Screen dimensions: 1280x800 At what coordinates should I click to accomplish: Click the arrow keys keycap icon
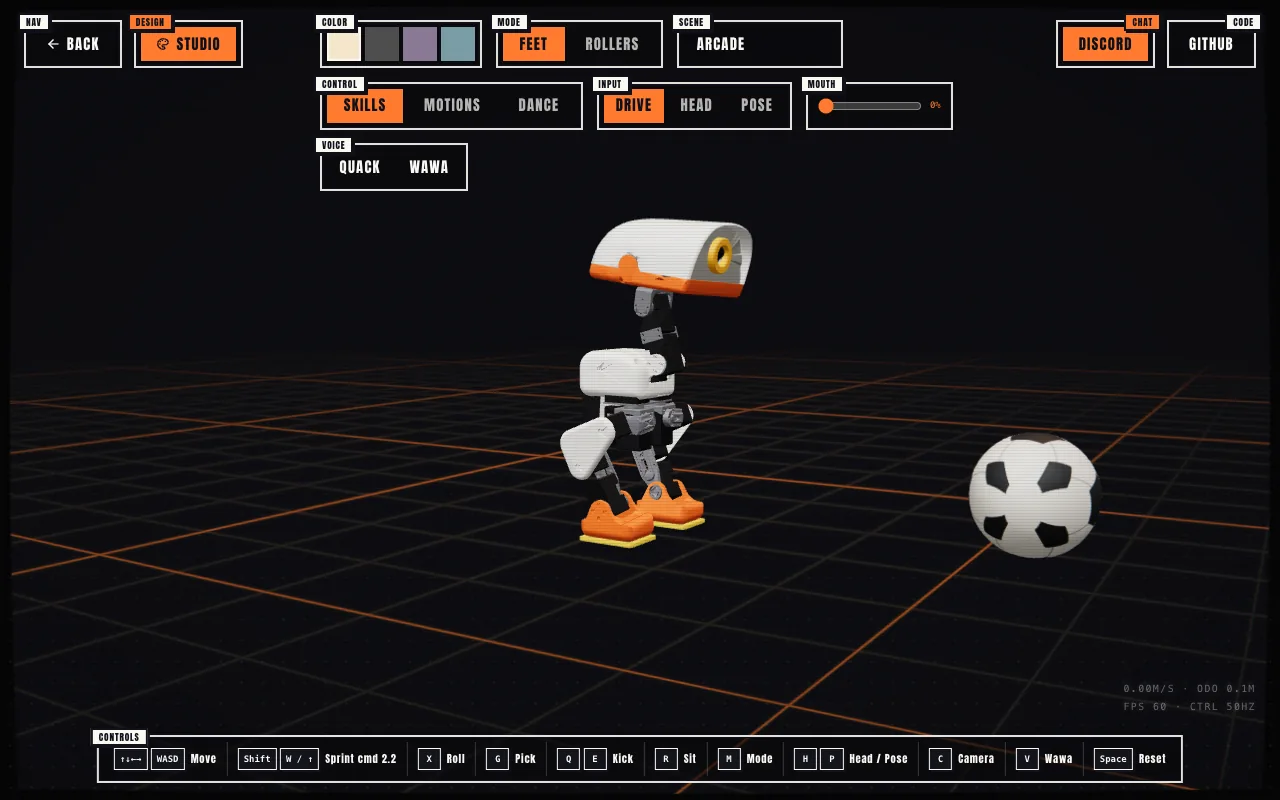pyautogui.click(x=131, y=759)
